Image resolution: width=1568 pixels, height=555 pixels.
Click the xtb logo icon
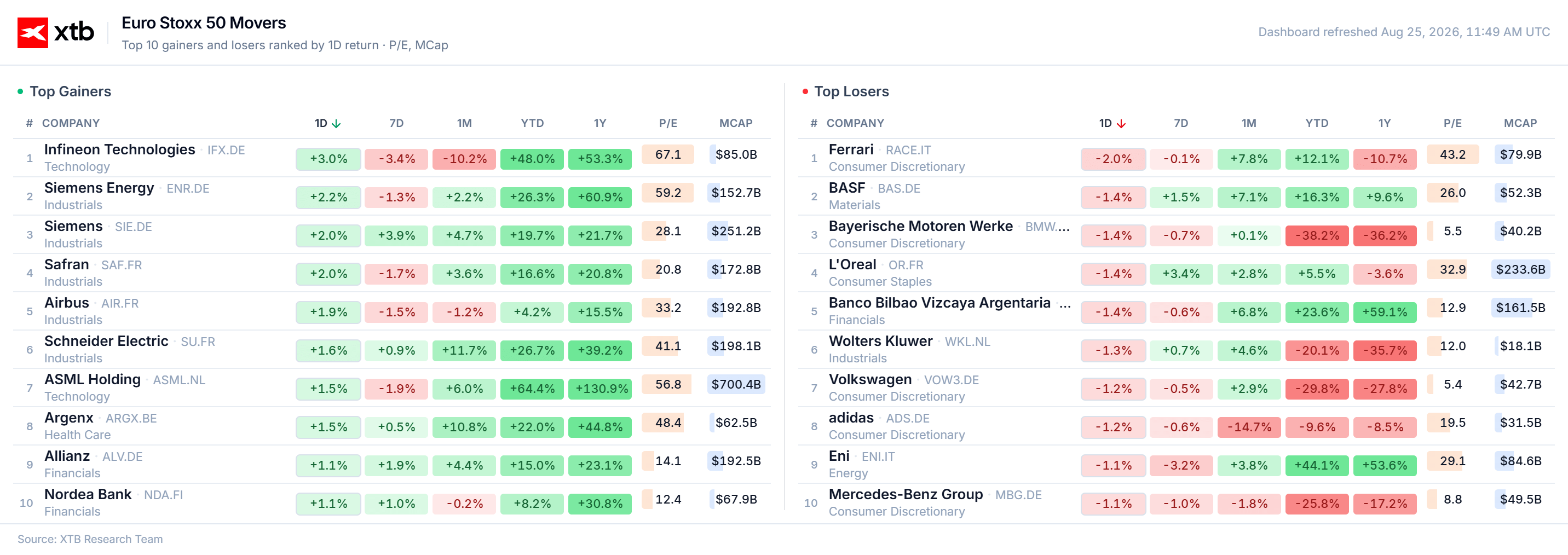(x=32, y=32)
